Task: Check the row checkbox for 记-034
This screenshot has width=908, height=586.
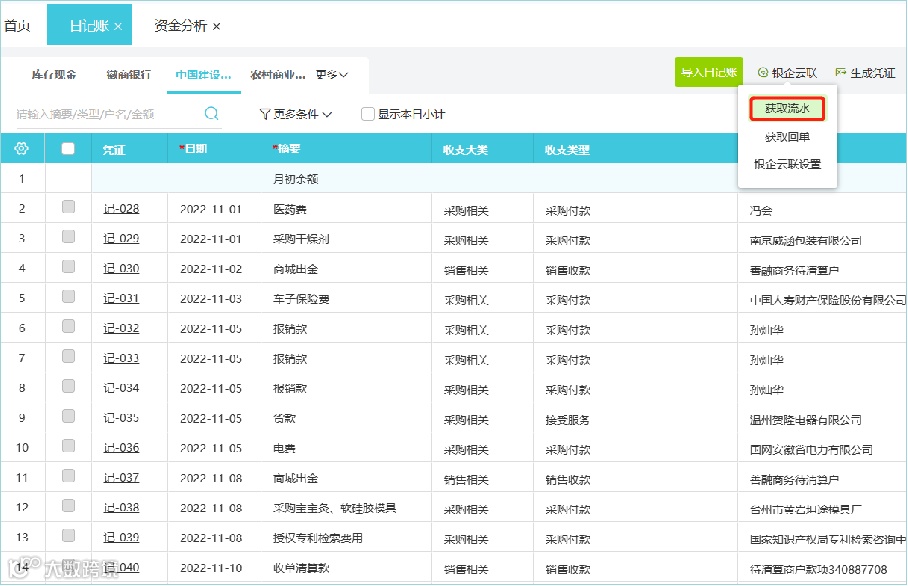Action: point(68,386)
